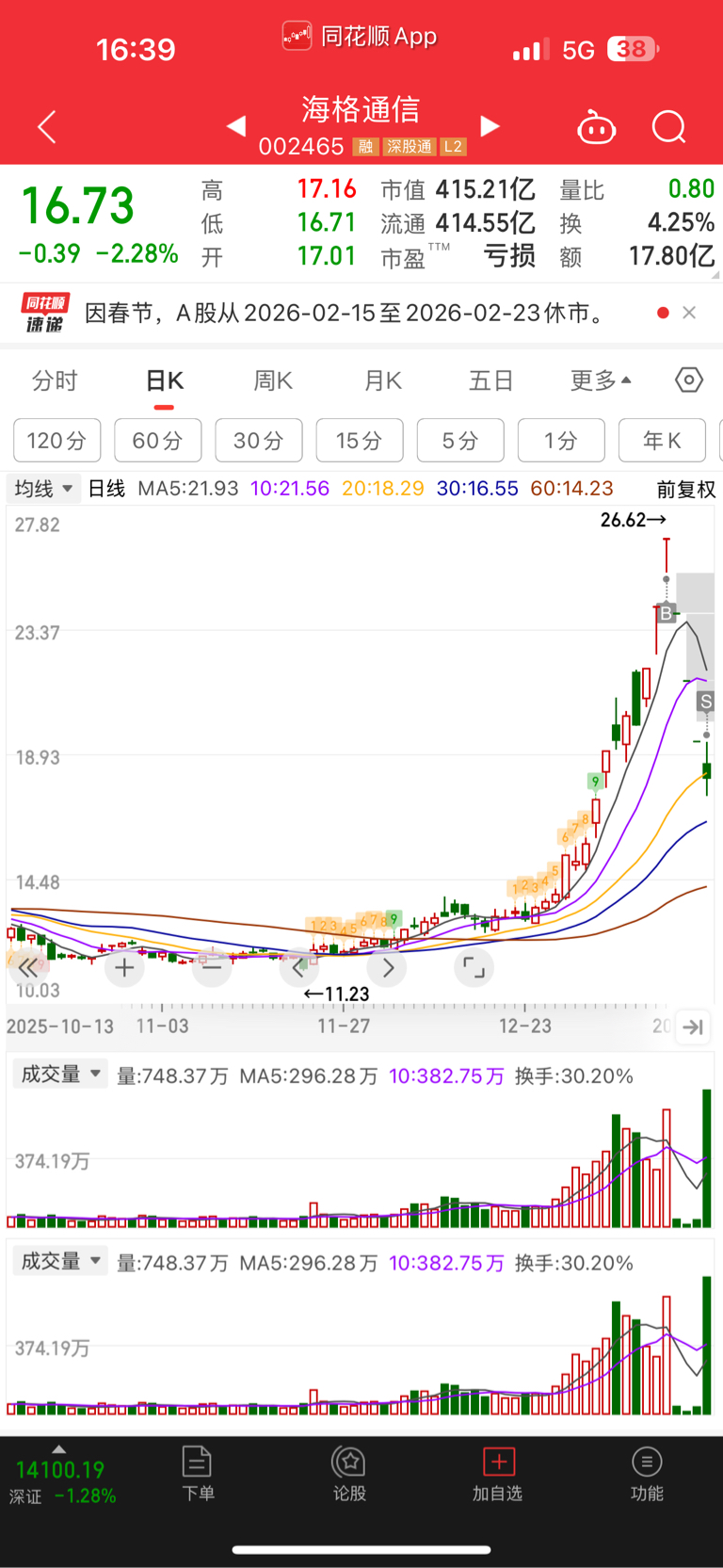Tap the back arrow in the header
The height and width of the screenshot is (1568, 723).
coord(47,126)
